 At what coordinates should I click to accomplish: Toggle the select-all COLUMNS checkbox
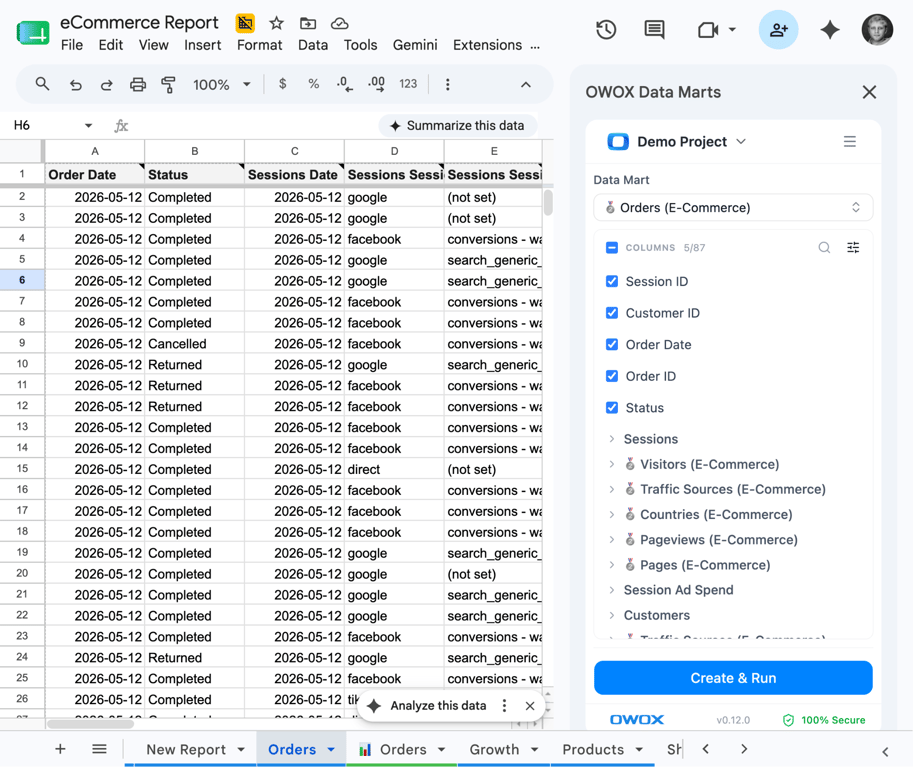(x=611, y=247)
